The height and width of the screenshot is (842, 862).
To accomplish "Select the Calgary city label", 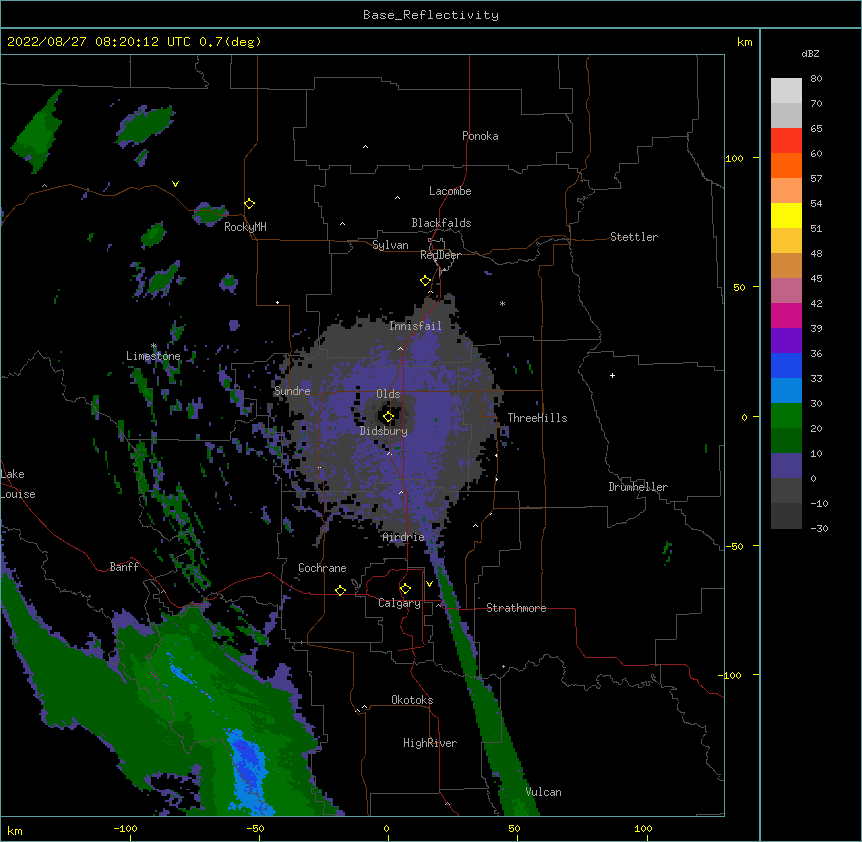I will pos(399,603).
